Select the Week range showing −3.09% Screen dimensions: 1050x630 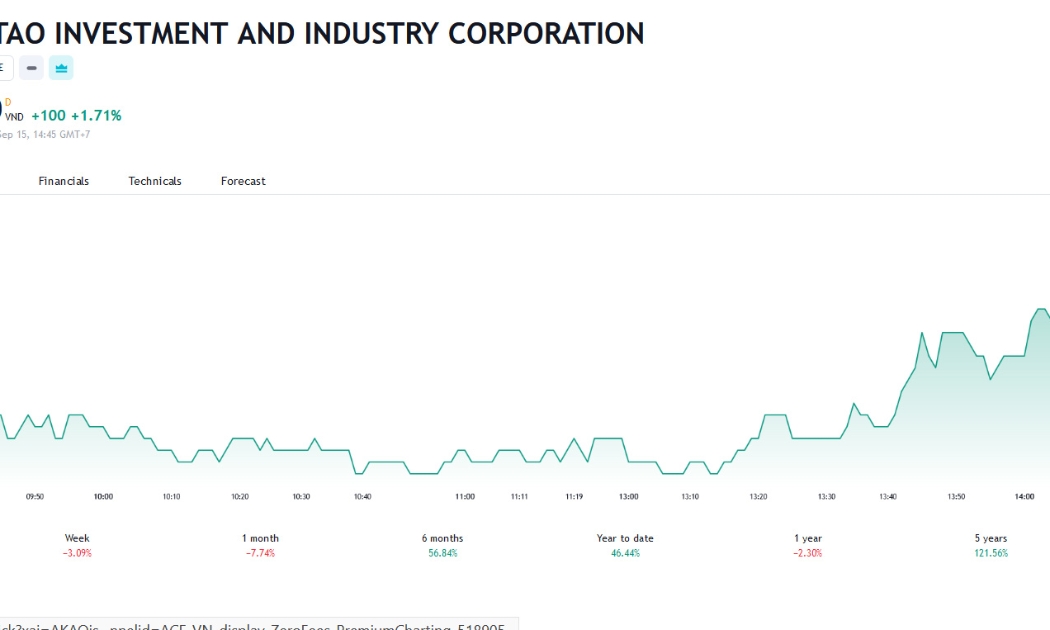coord(77,545)
